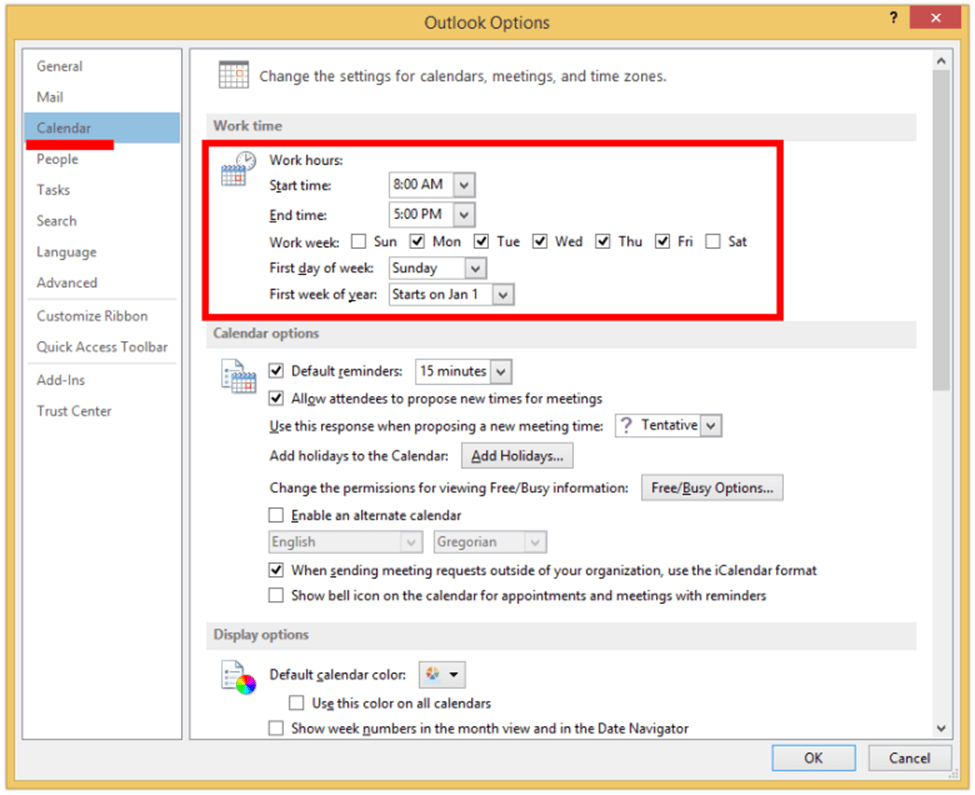
Task: Open the Start time dropdown
Action: tap(464, 184)
